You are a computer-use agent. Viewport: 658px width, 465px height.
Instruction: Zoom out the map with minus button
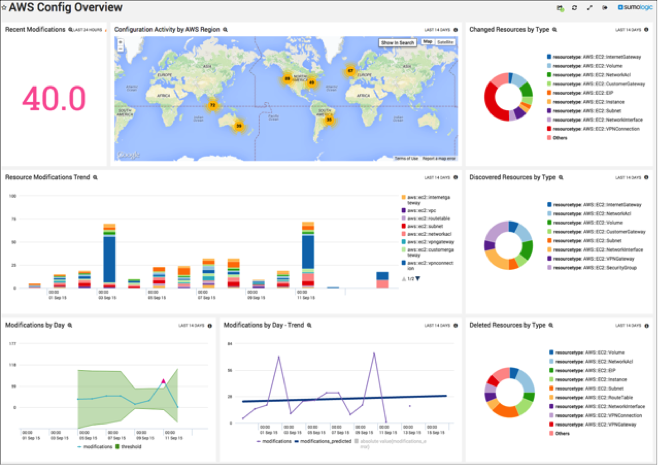point(120,49)
